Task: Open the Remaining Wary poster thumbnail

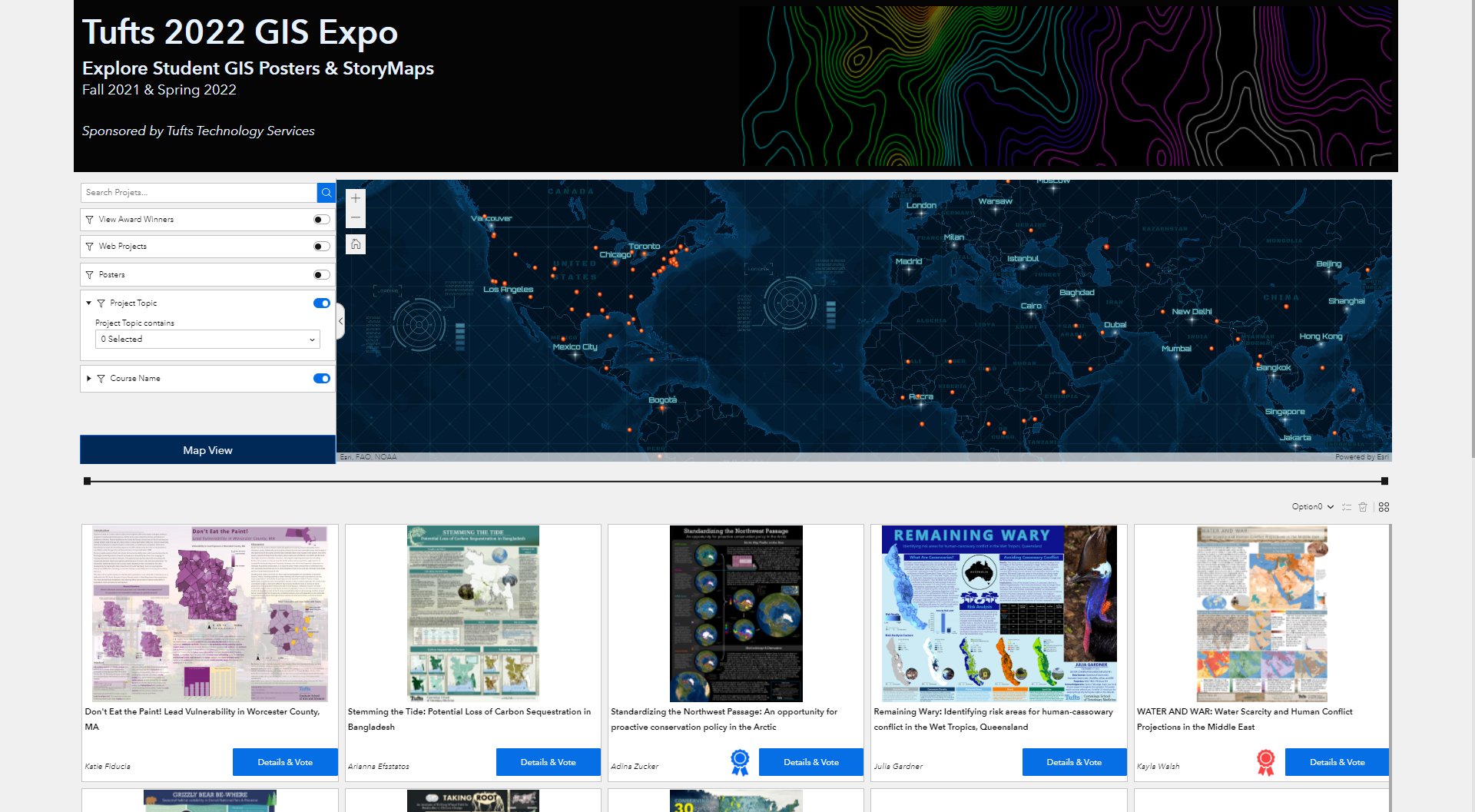Action: (999, 614)
